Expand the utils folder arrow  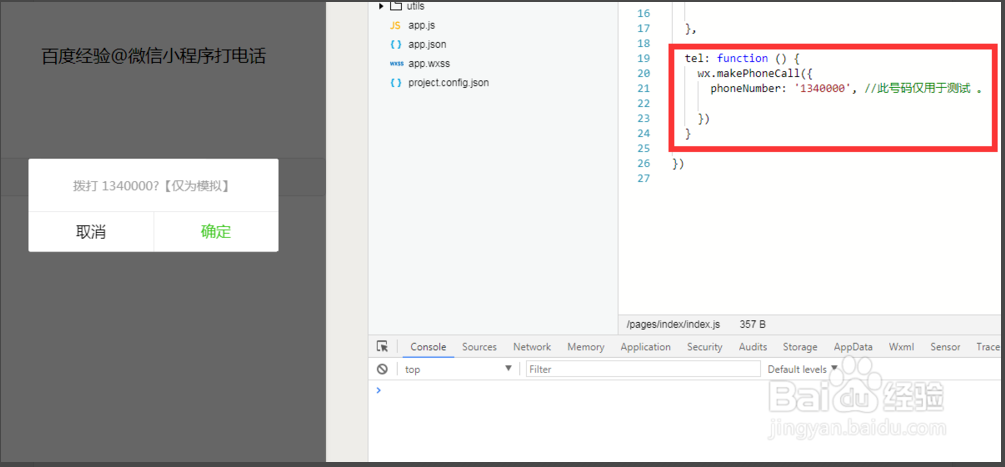pos(381,6)
